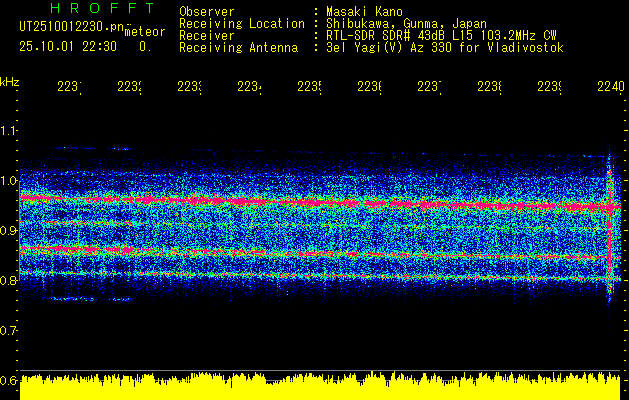This screenshot has width=629, height=400.
Task: Click the 1.1 kHz axis label
Action: 9,130
